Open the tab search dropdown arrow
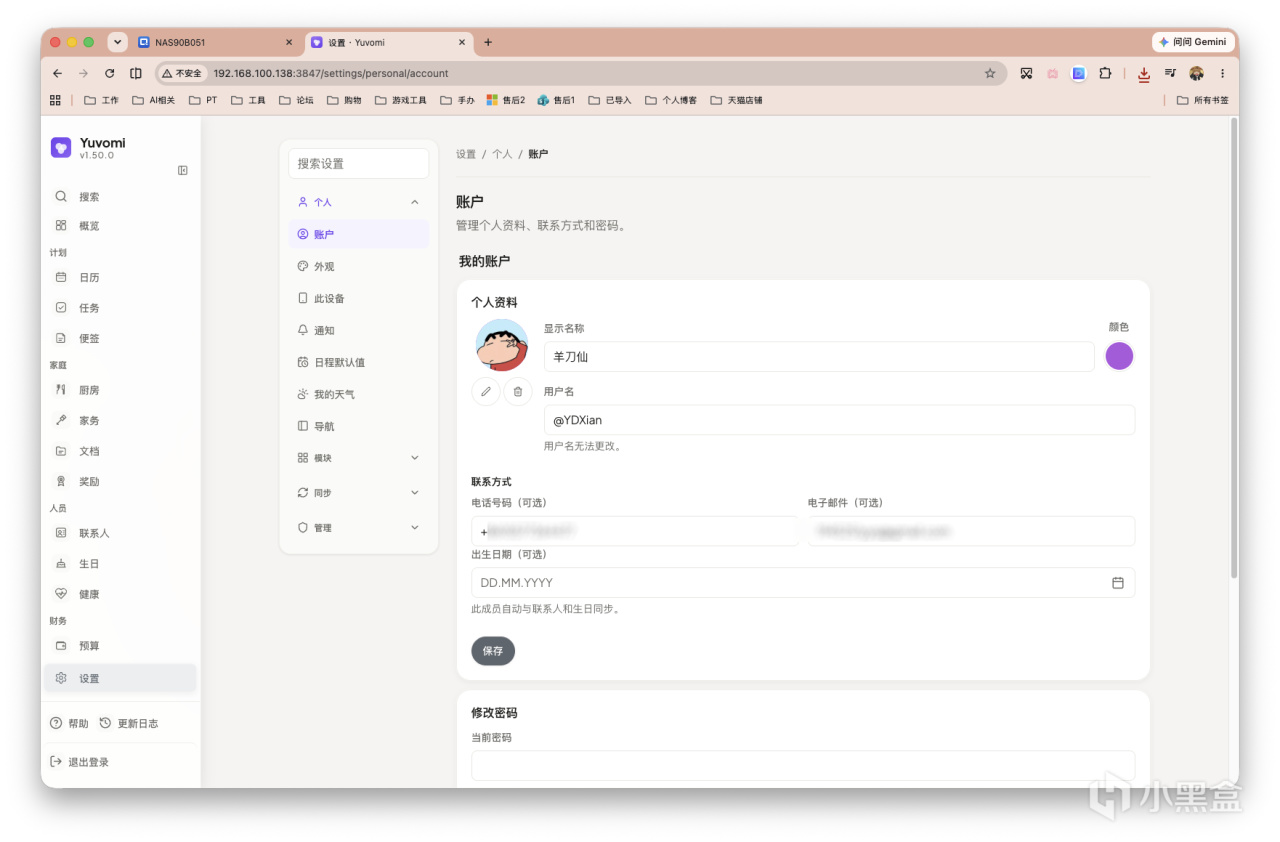The width and height of the screenshot is (1280, 842). tap(118, 42)
